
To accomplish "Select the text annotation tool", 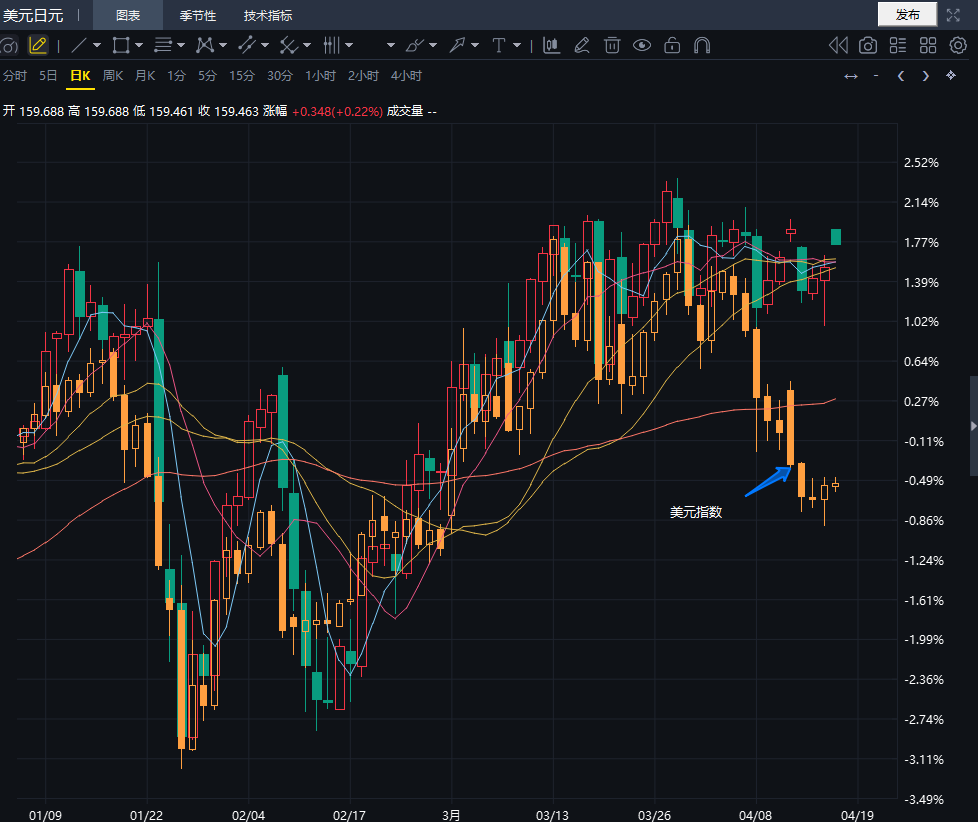I will click(x=499, y=45).
